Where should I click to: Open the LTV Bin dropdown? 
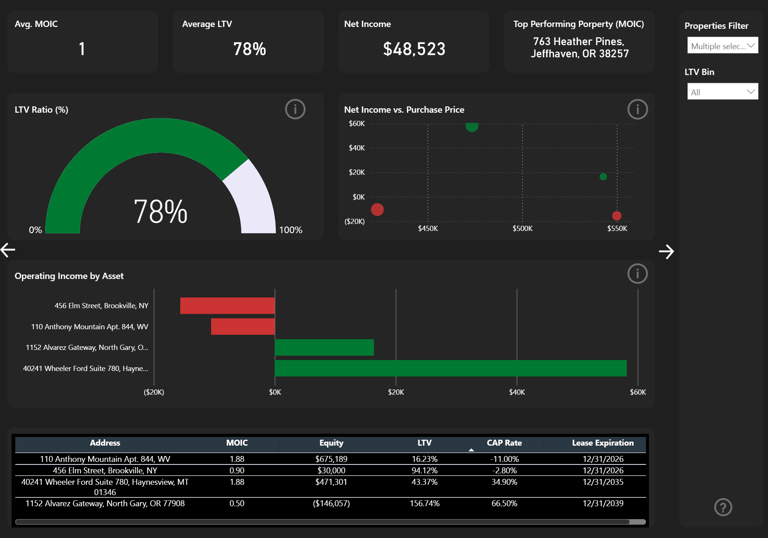click(x=722, y=92)
